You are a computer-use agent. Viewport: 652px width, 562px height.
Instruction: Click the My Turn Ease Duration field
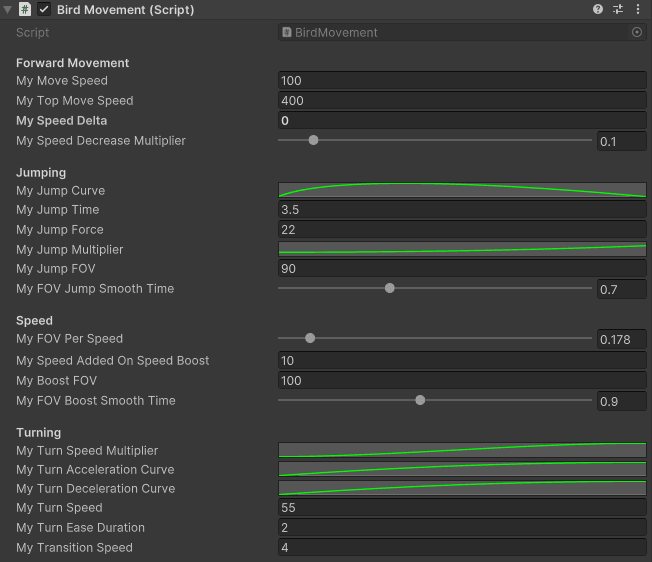462,527
